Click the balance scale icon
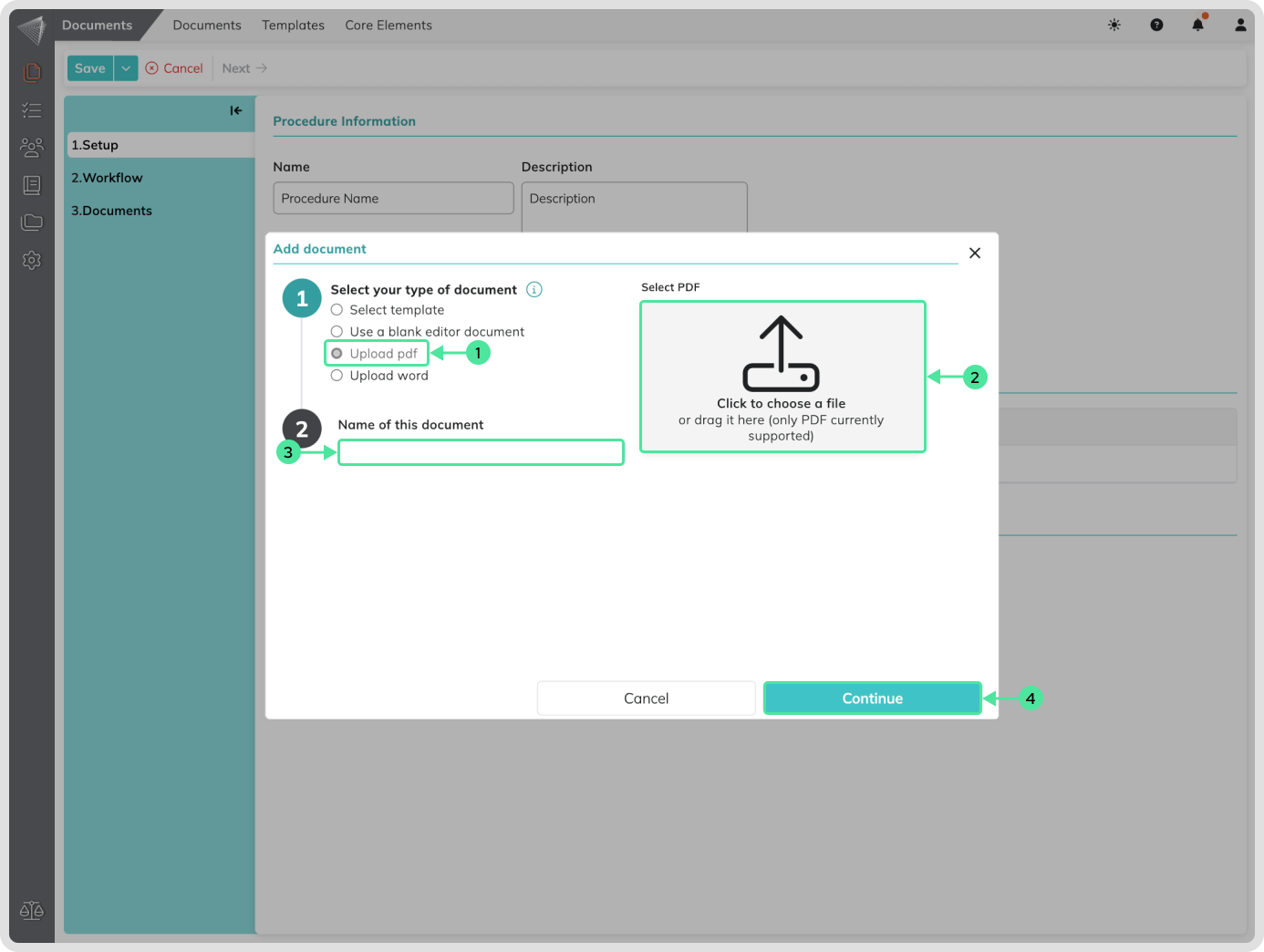The width and height of the screenshot is (1264, 952). (x=32, y=910)
